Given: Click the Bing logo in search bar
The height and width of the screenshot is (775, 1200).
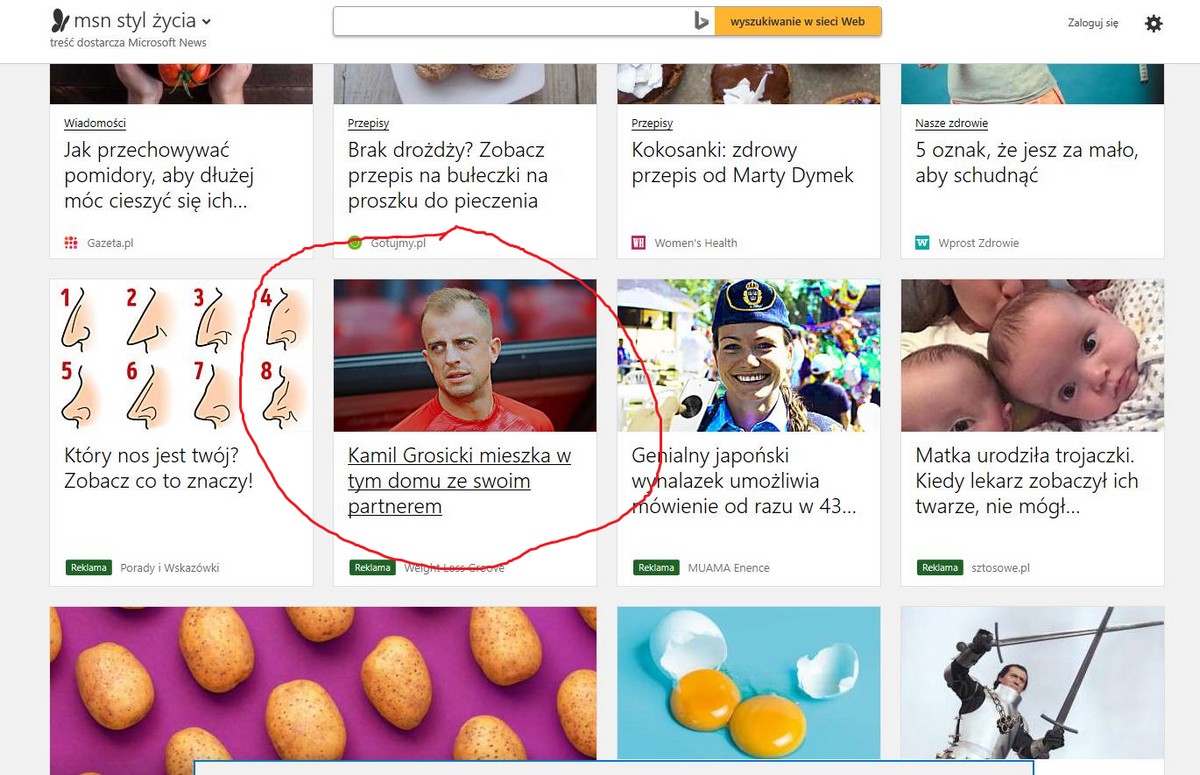Looking at the screenshot, I should (702, 22).
